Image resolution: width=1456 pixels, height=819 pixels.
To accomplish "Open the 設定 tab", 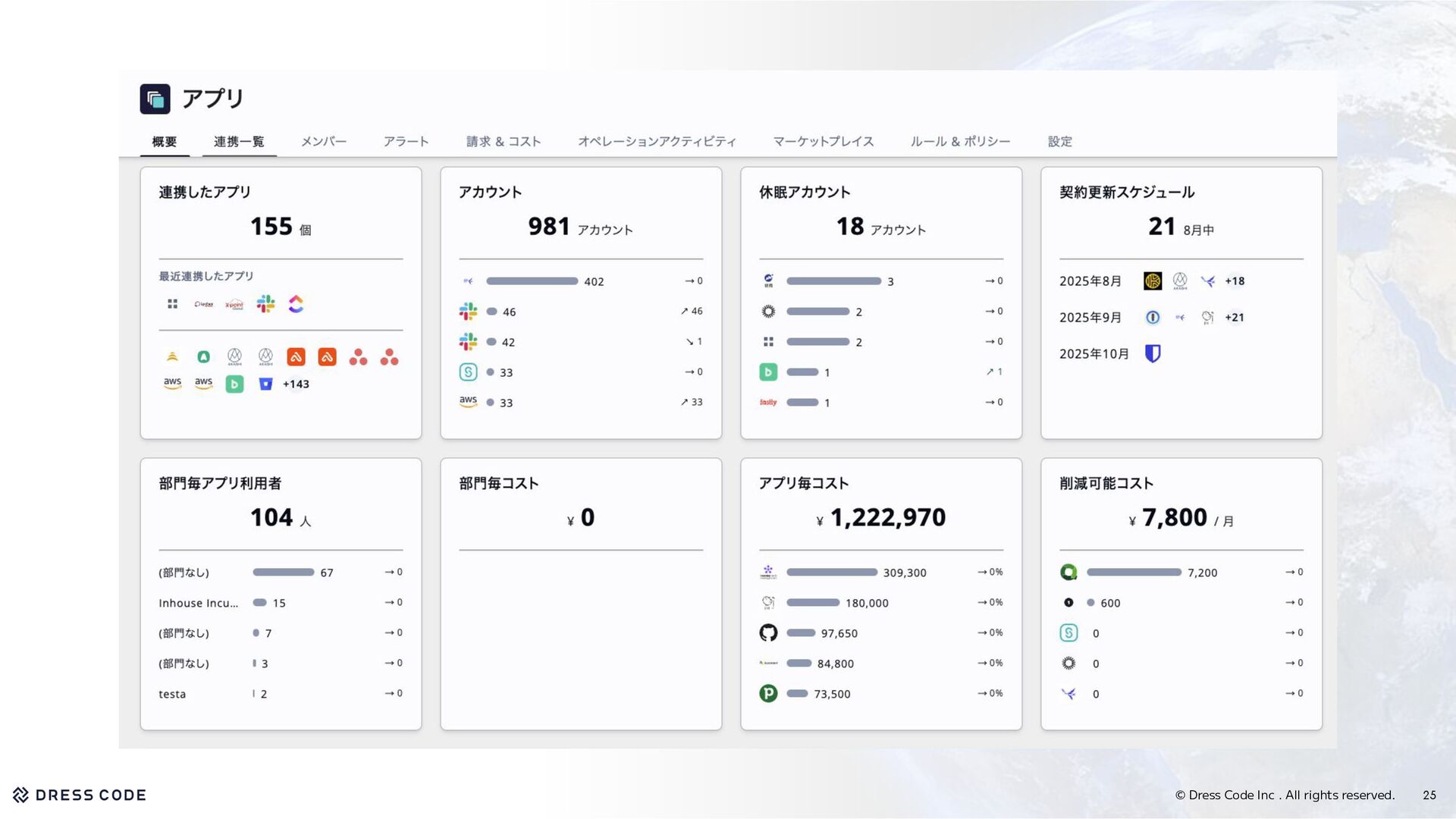I will pyautogui.click(x=1060, y=142).
